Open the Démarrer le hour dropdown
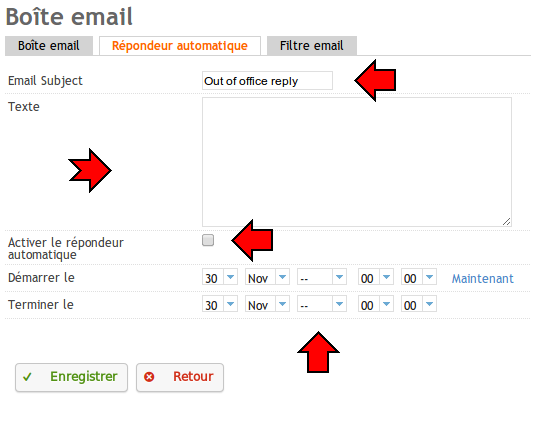Viewport: 533px width, 446px height. pos(376,277)
